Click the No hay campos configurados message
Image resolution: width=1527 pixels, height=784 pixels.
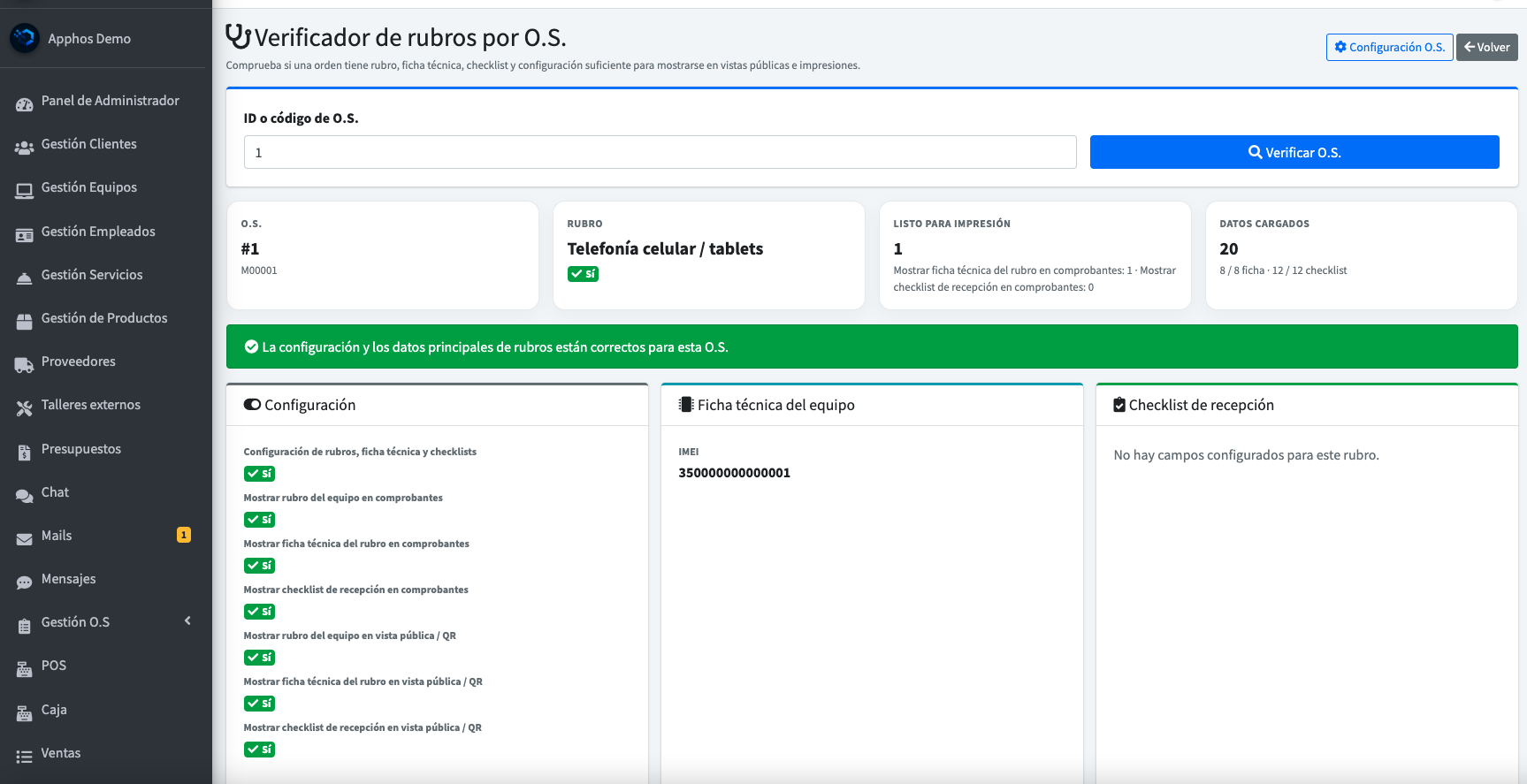pos(1247,455)
